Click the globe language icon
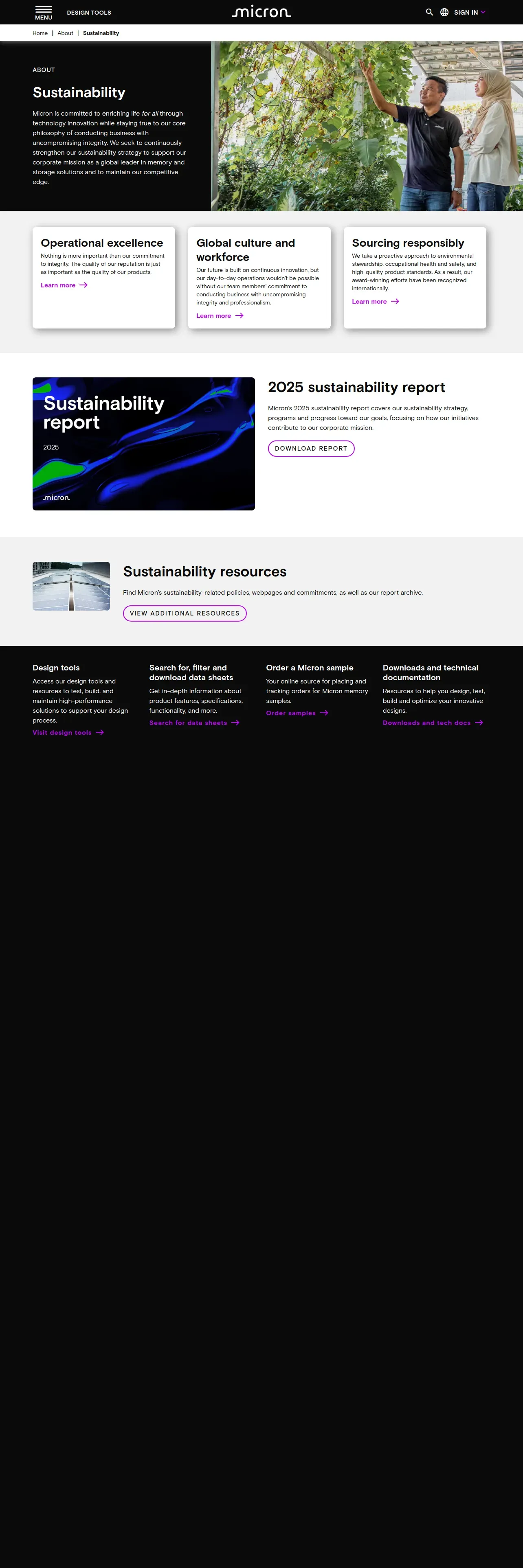The image size is (523, 1568). tap(444, 12)
